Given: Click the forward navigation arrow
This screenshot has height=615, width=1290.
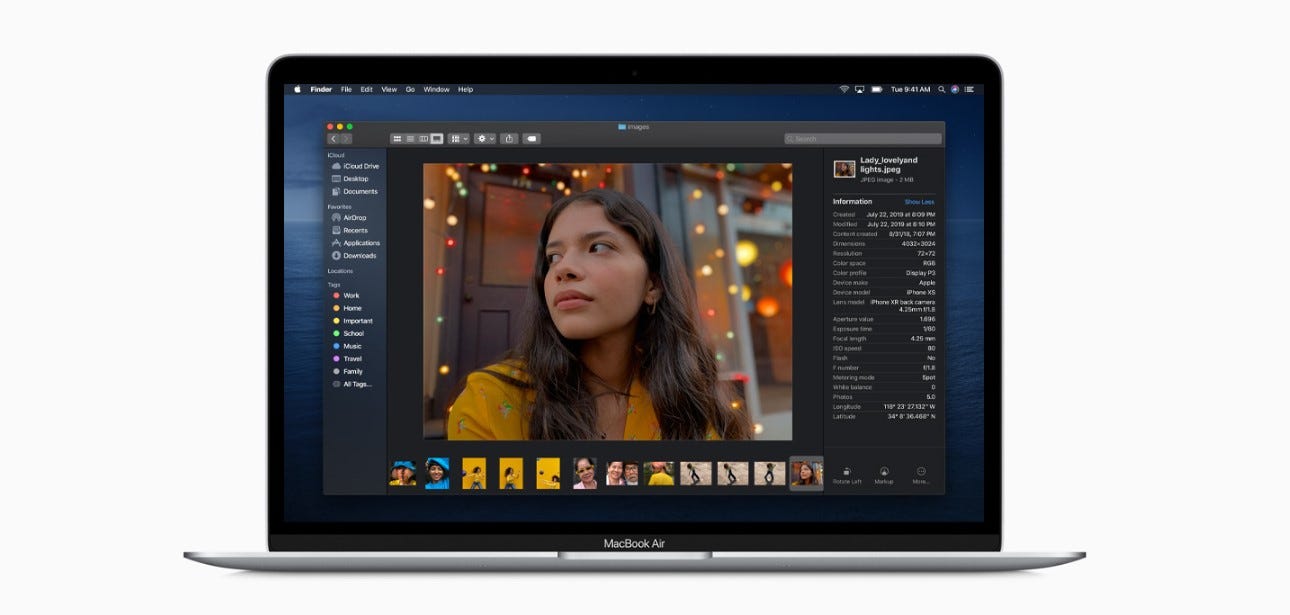Looking at the screenshot, I should pos(346,139).
